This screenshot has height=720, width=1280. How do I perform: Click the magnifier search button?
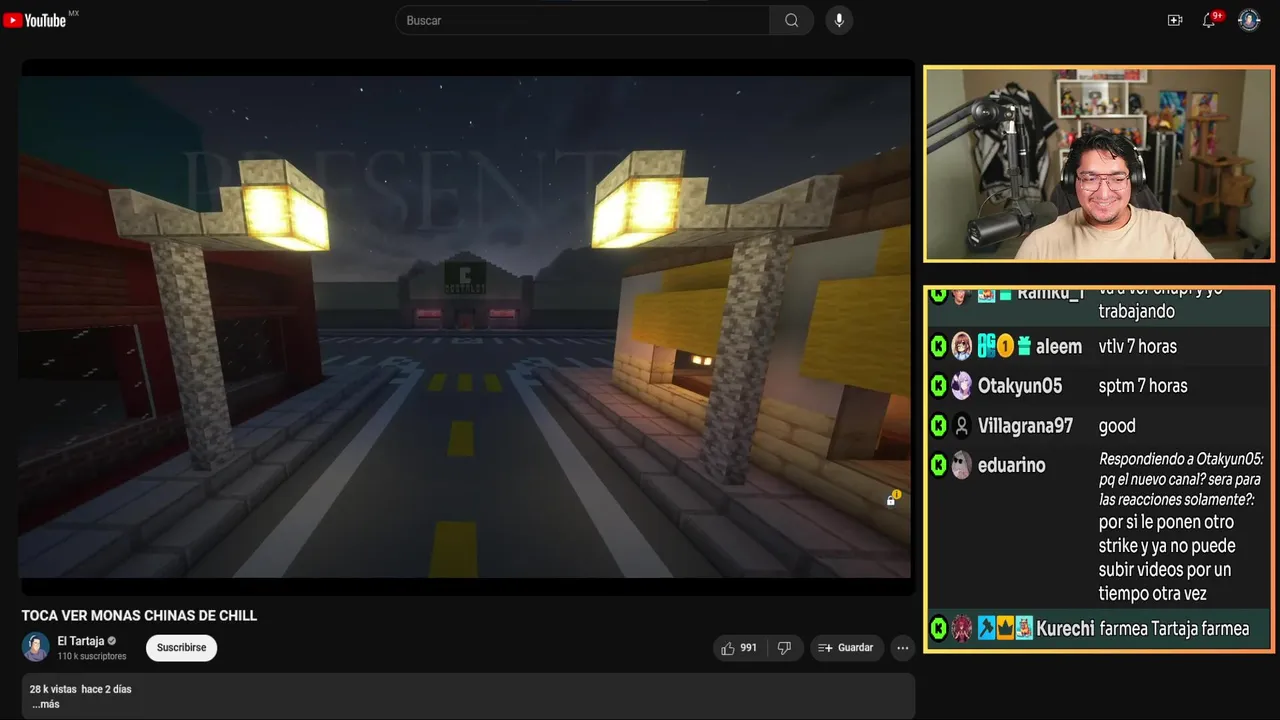[791, 20]
